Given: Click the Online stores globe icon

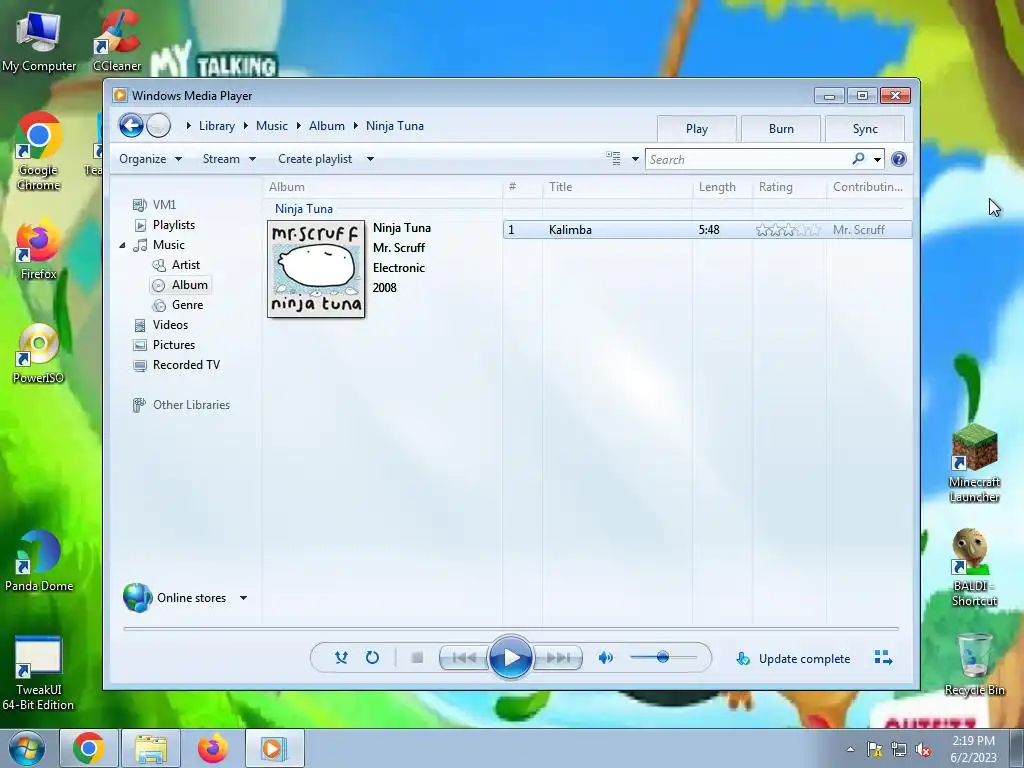Looking at the screenshot, I should click(x=137, y=598).
